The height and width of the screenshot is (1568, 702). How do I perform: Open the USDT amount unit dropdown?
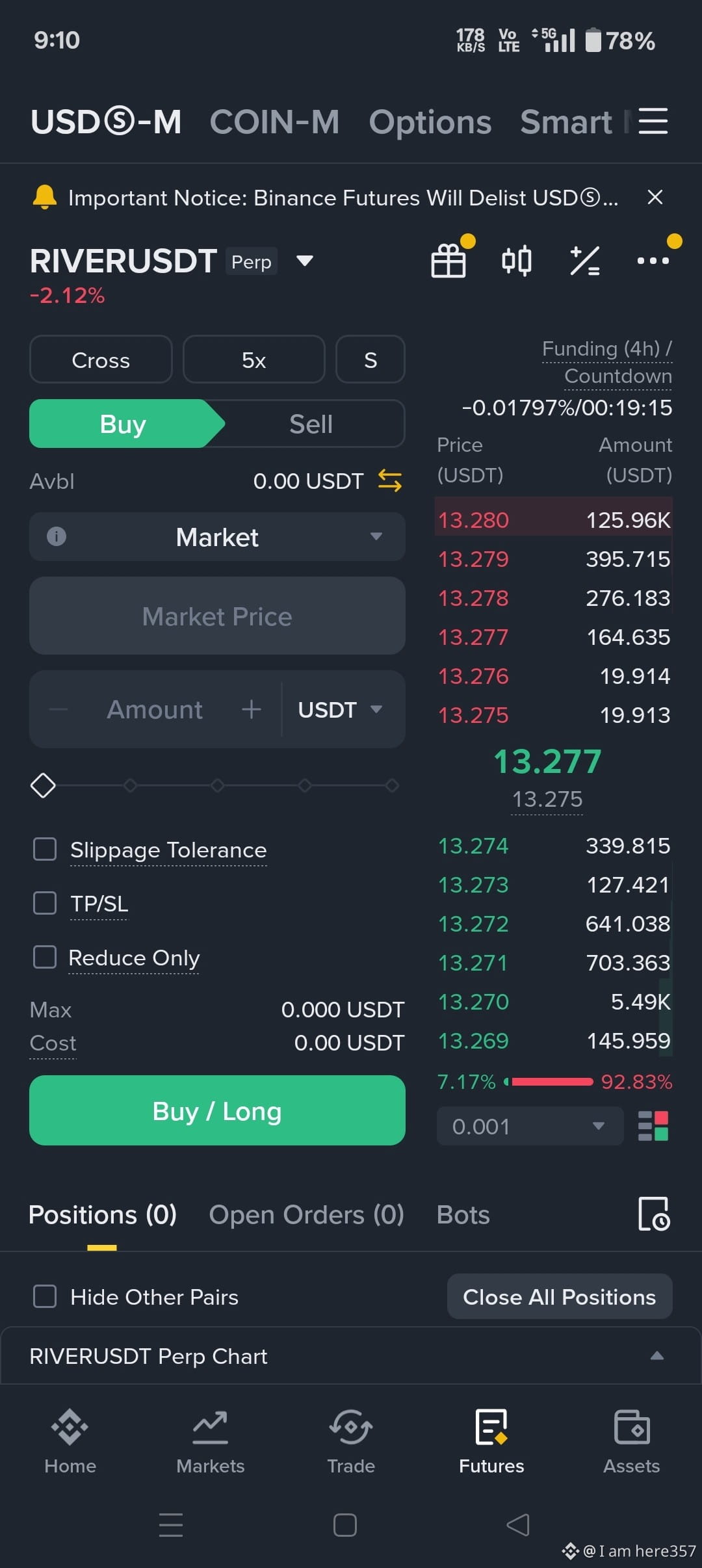click(340, 709)
